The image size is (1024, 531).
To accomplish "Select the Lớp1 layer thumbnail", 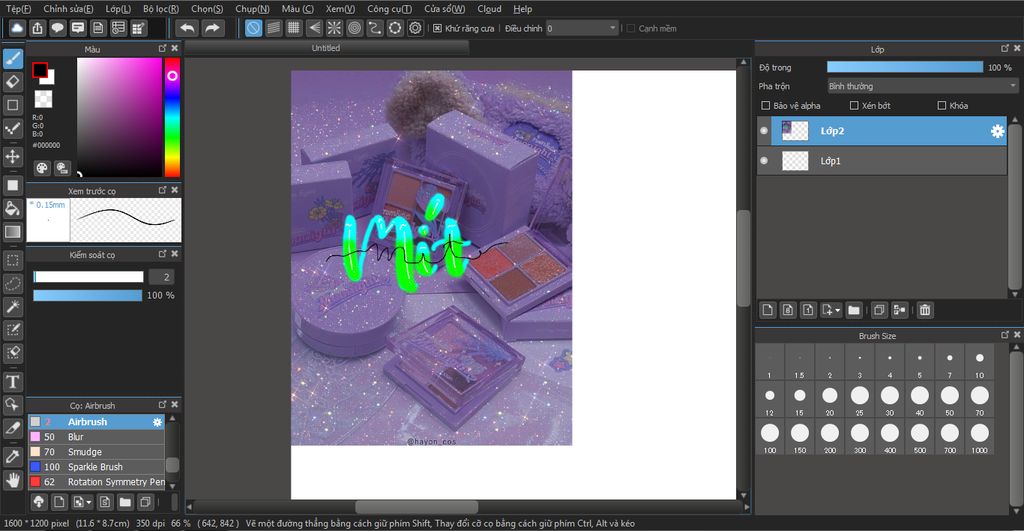I will (795, 161).
